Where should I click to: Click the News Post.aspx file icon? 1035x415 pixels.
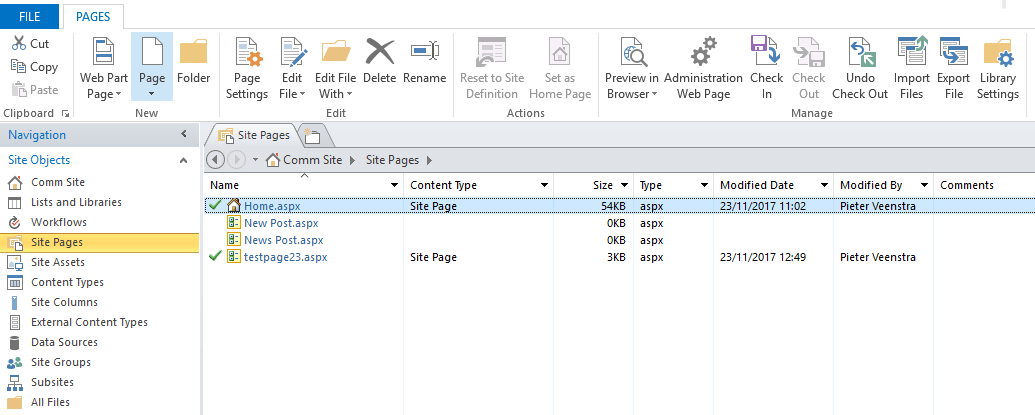(x=234, y=239)
